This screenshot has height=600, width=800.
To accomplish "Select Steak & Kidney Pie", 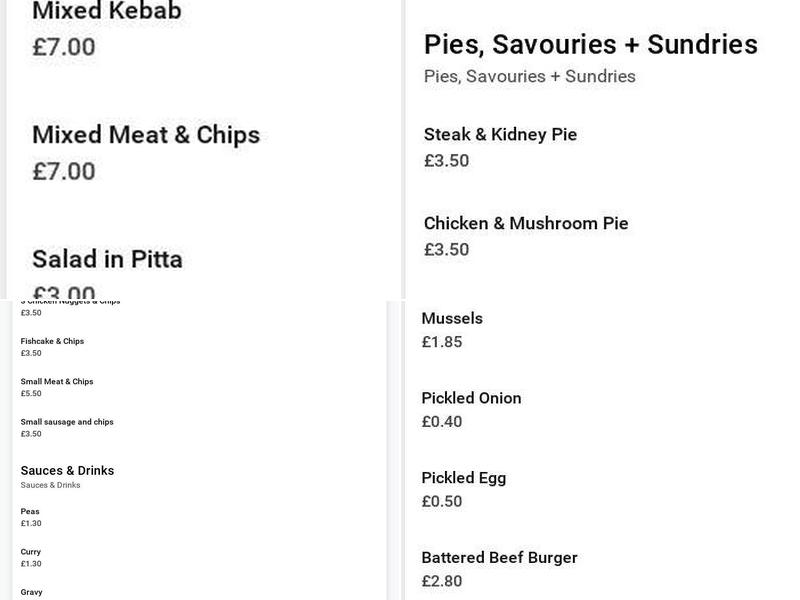I will 500,135.
